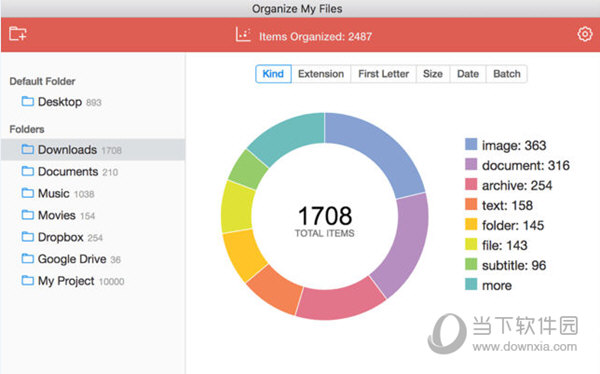Click the 'Items Organized: 2487' text

(x=315, y=37)
